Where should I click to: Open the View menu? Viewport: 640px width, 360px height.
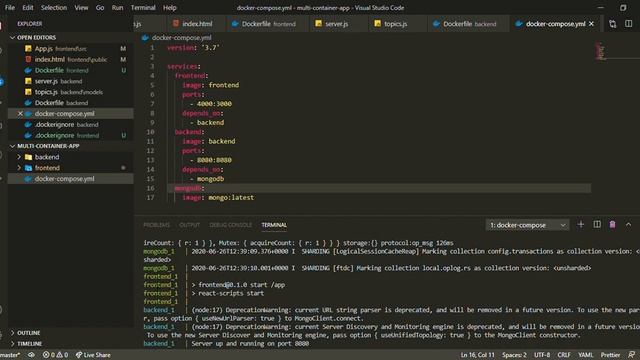81,8
